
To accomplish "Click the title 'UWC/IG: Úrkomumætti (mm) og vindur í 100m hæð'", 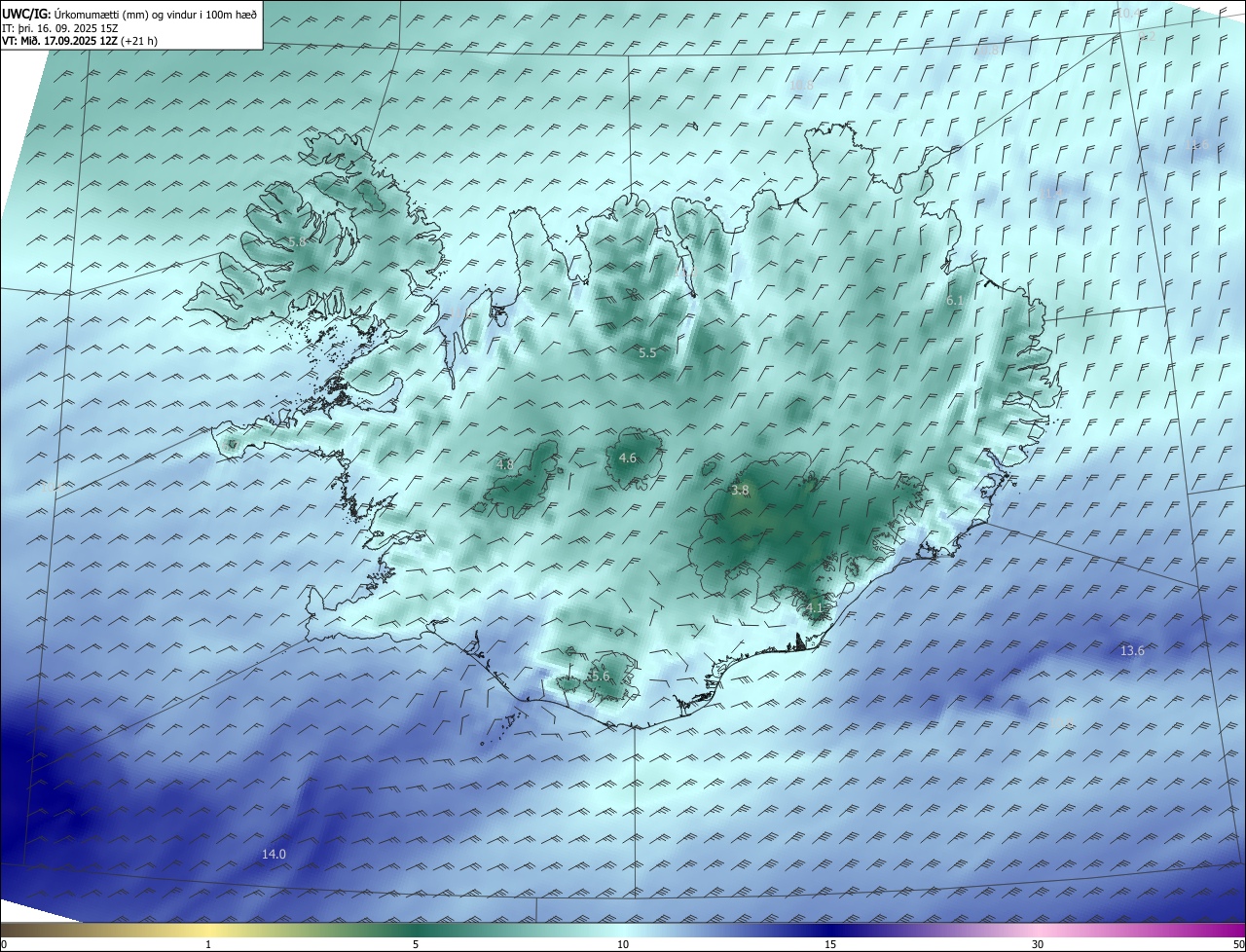I will [129, 15].
